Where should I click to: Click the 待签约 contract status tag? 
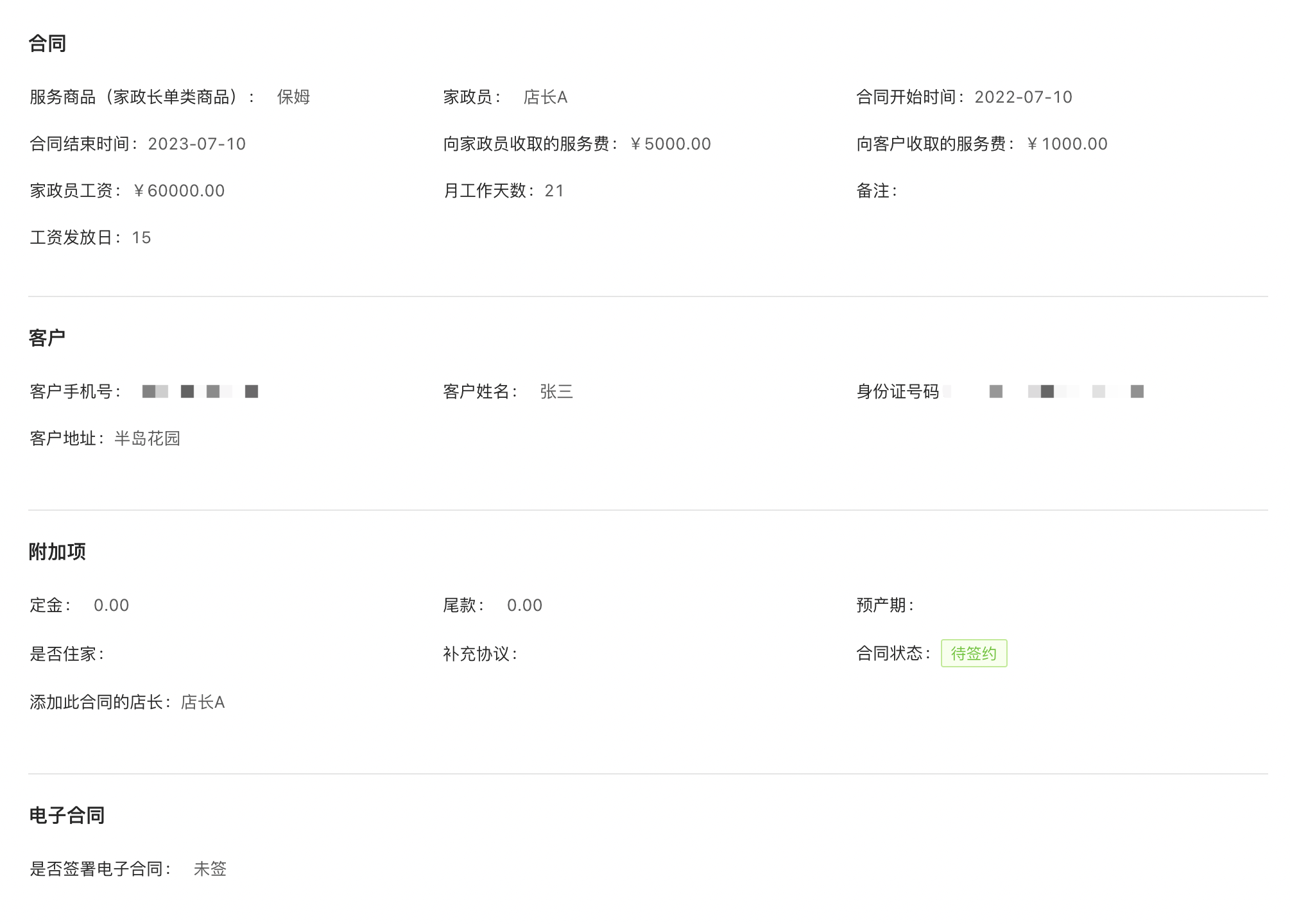point(973,653)
